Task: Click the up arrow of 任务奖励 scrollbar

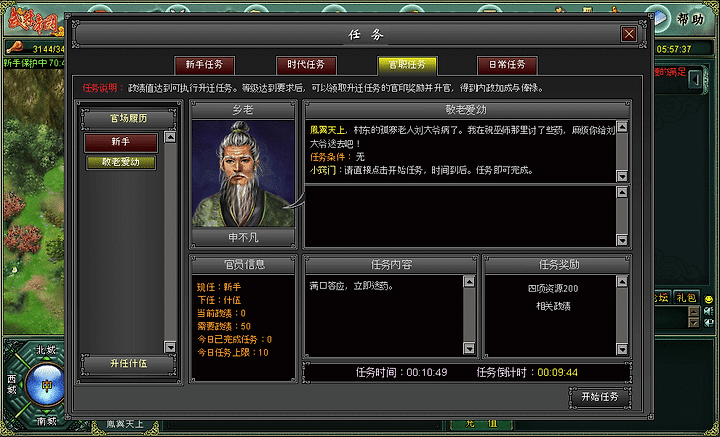Action: pos(622,281)
